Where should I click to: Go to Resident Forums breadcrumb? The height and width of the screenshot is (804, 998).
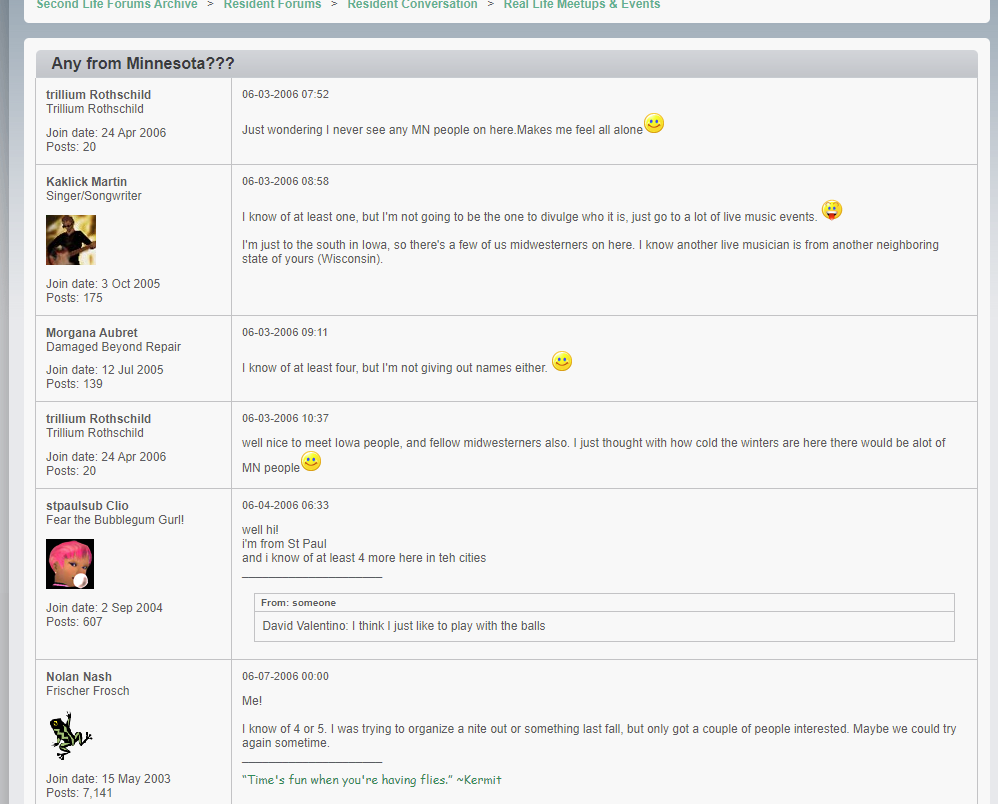(272, 4)
